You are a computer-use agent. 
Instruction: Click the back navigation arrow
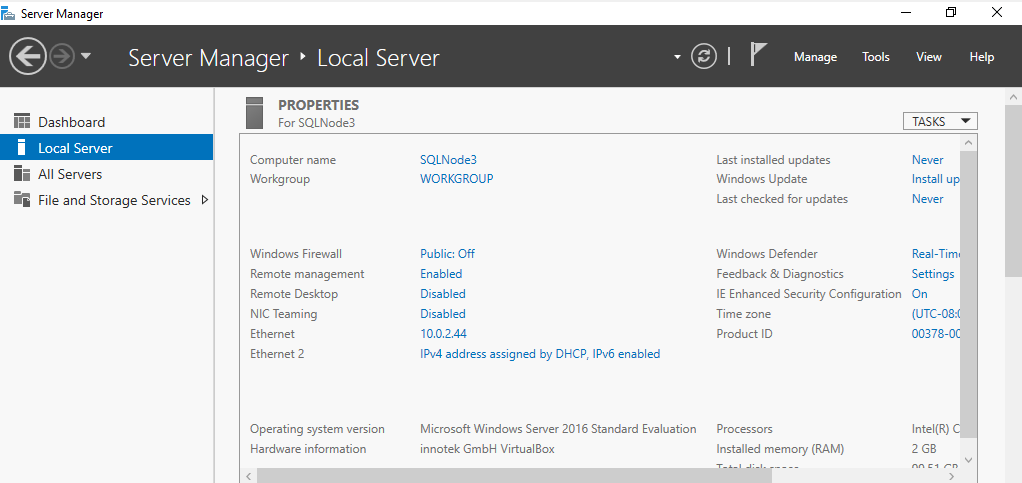pos(28,56)
